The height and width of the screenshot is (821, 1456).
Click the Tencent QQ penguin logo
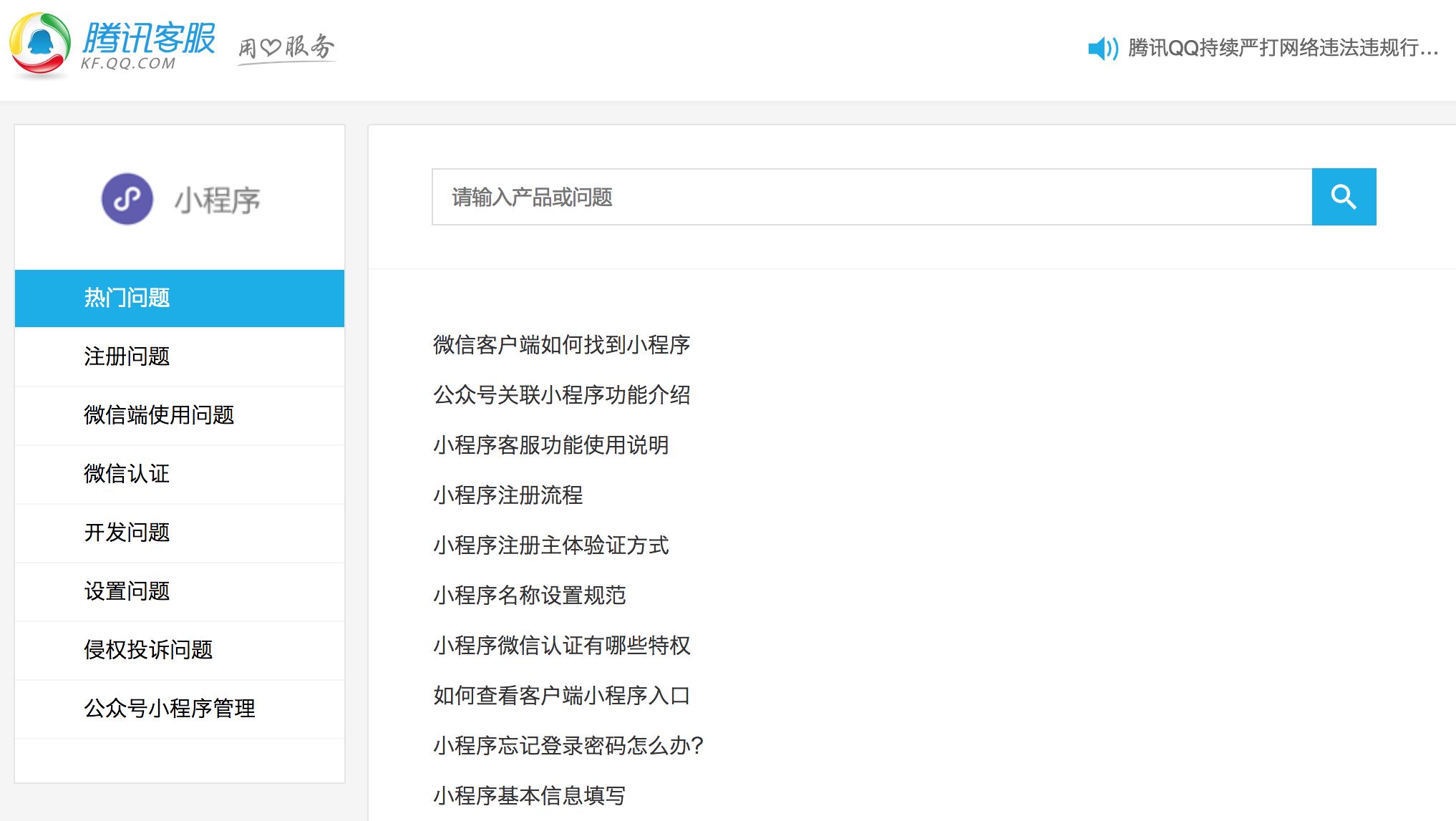coord(40,44)
